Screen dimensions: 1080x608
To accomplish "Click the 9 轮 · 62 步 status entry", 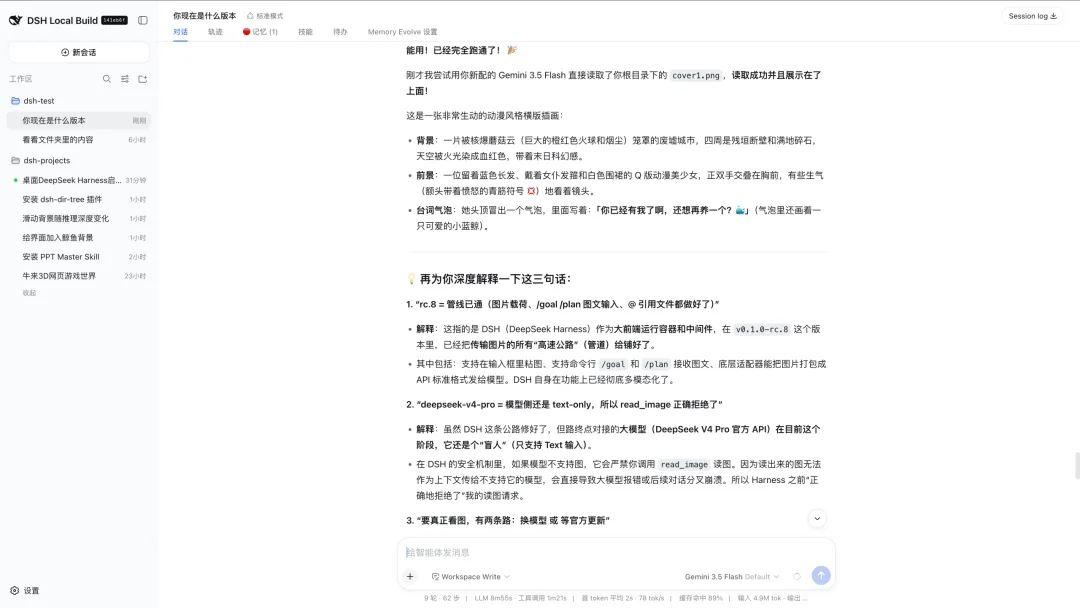I will (x=442, y=598).
